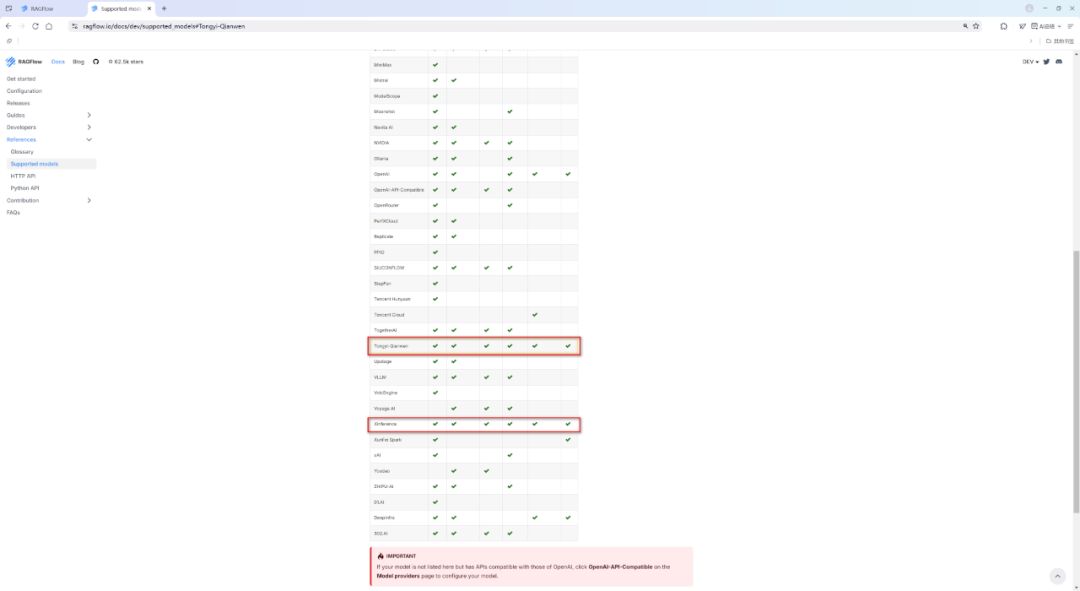Click the 62.5k stars link
This screenshot has height=591, width=1080.
[x=126, y=62]
